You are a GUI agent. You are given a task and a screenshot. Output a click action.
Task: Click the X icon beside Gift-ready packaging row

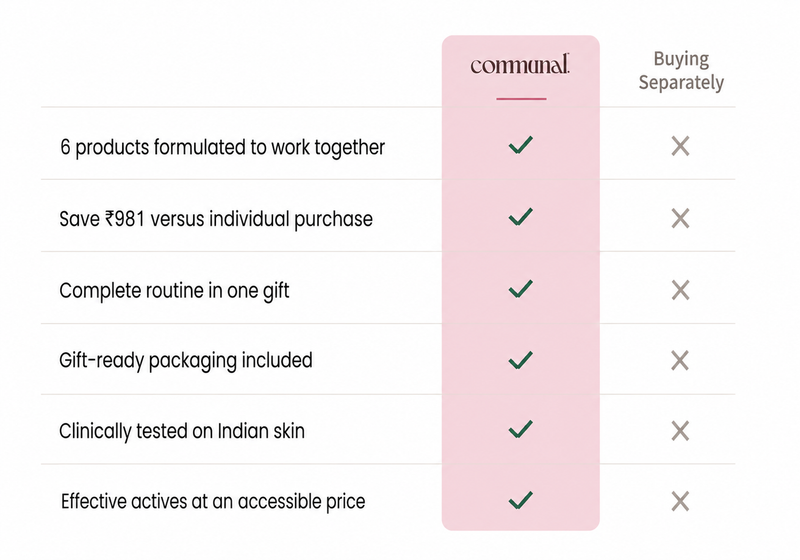tap(681, 361)
